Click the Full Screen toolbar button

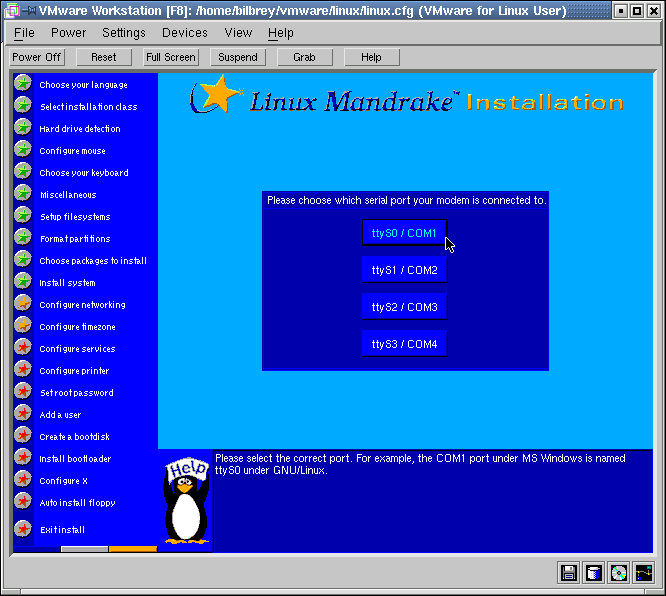(x=171, y=57)
